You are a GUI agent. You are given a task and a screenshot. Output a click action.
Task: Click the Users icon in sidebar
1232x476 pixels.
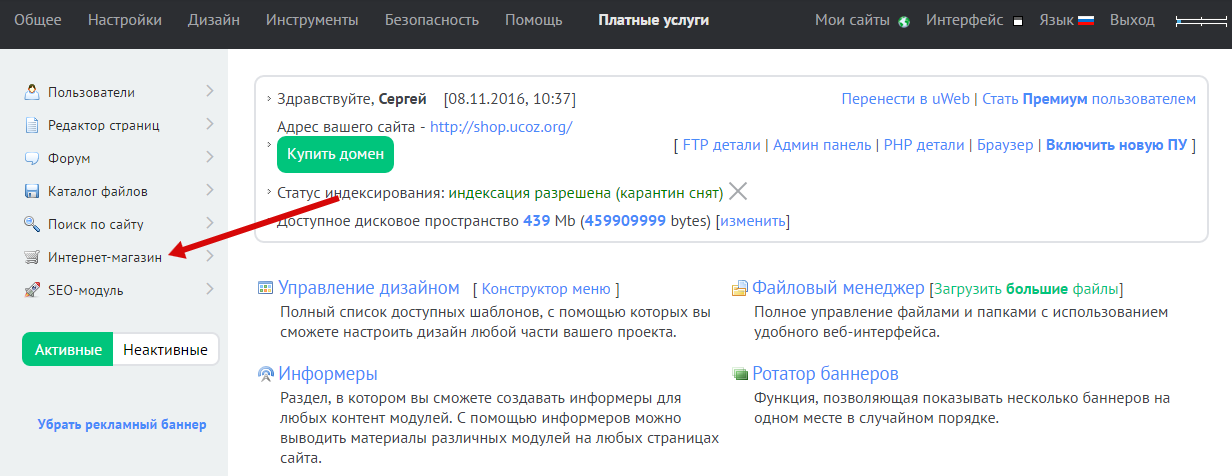tap(32, 92)
